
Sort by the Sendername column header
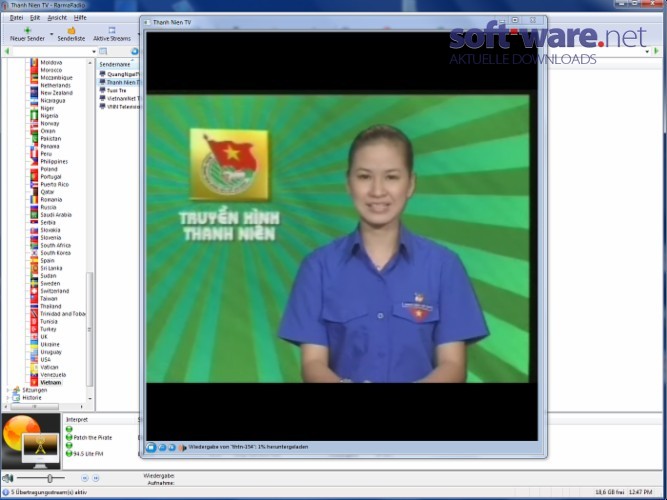(x=117, y=64)
